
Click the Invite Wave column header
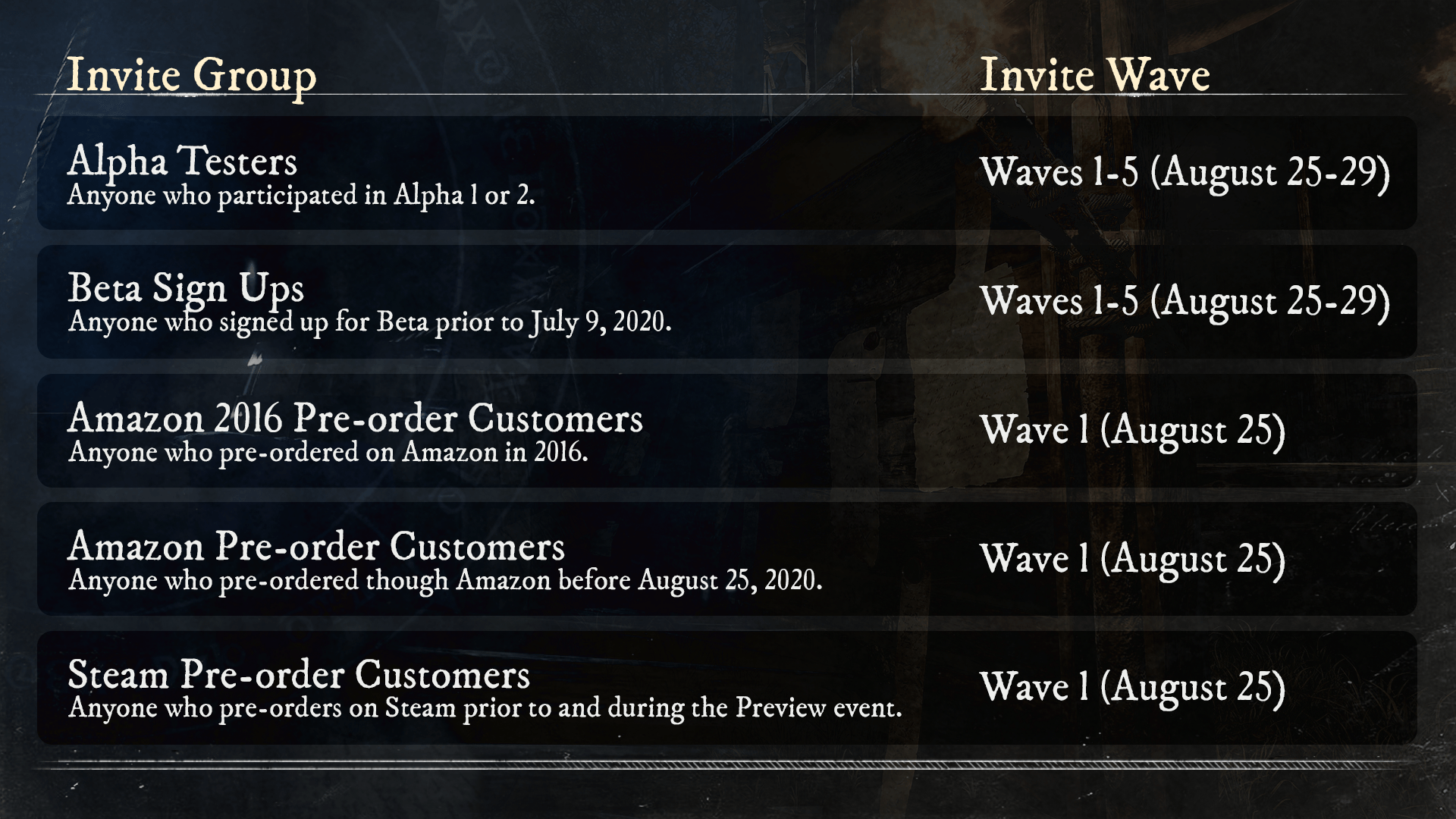point(1094,74)
